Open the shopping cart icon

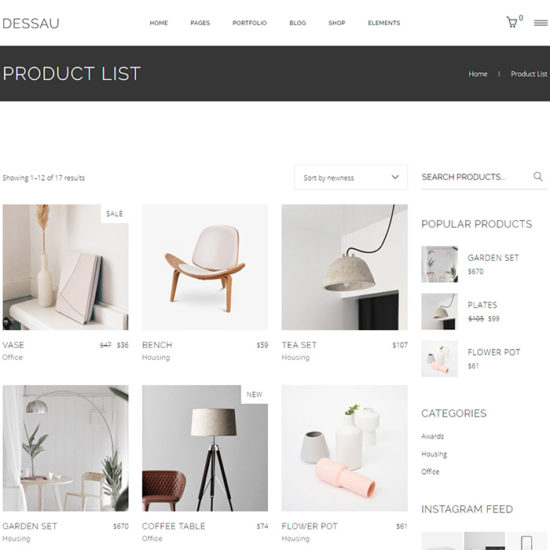(x=512, y=22)
